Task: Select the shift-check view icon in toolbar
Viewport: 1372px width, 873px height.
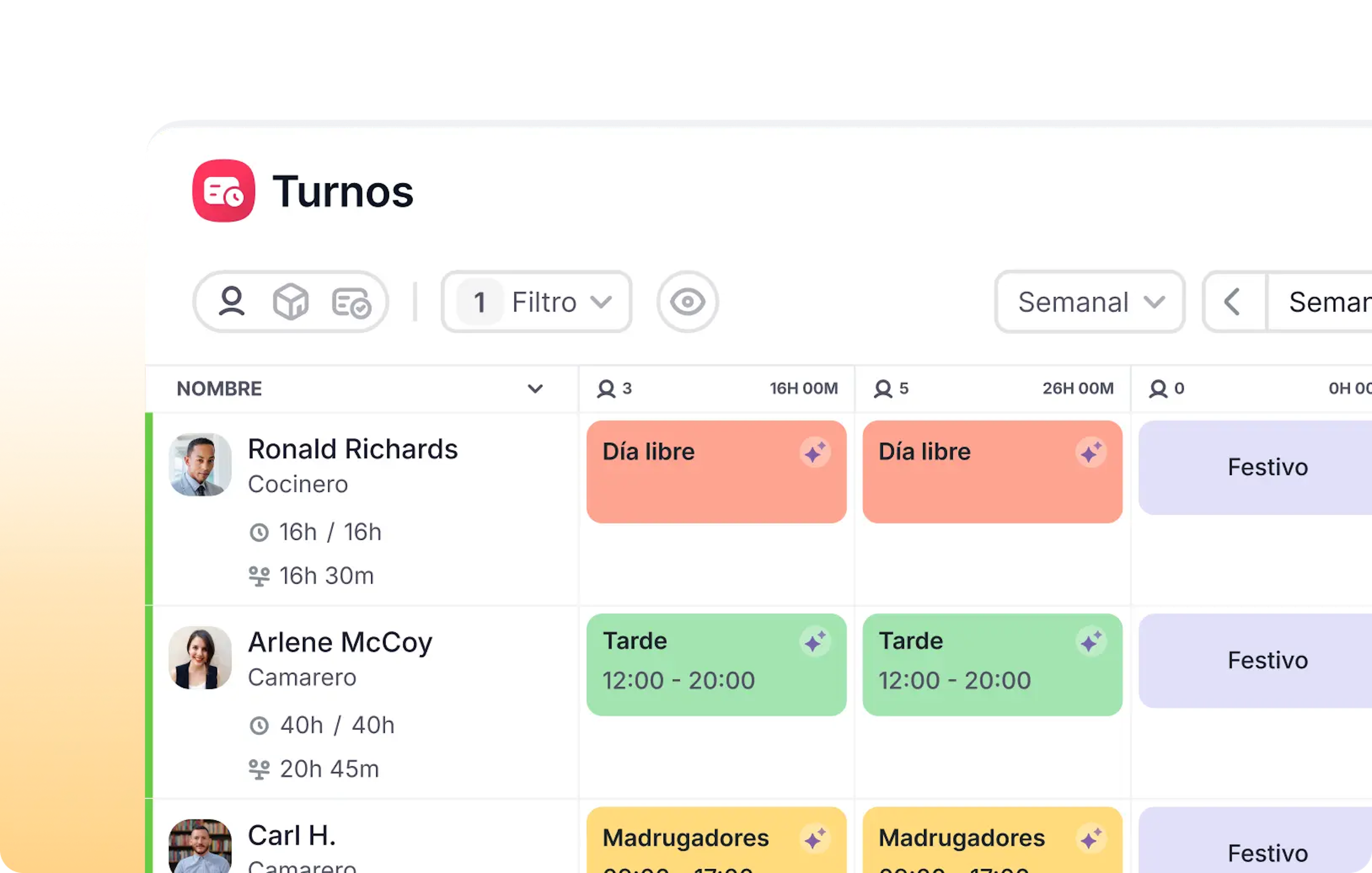Action: pyautogui.click(x=351, y=303)
